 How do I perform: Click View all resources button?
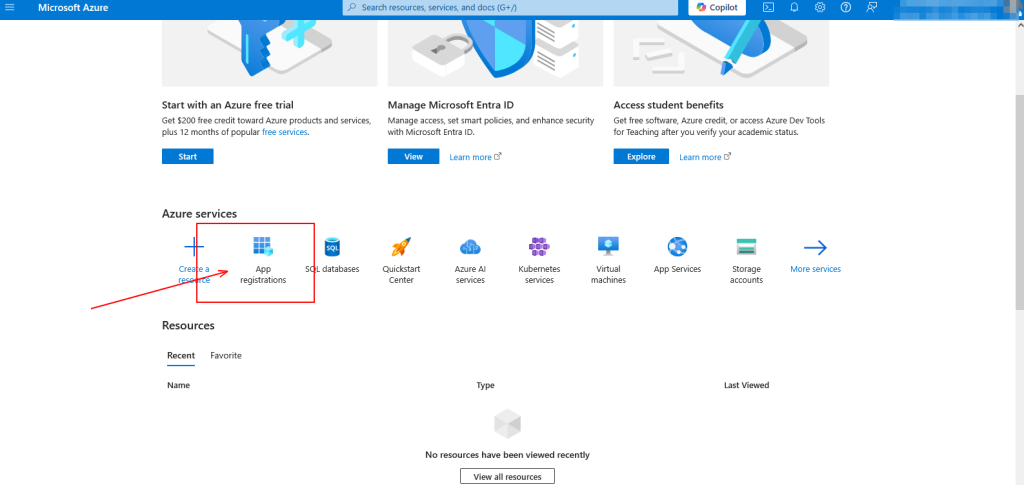tap(507, 477)
